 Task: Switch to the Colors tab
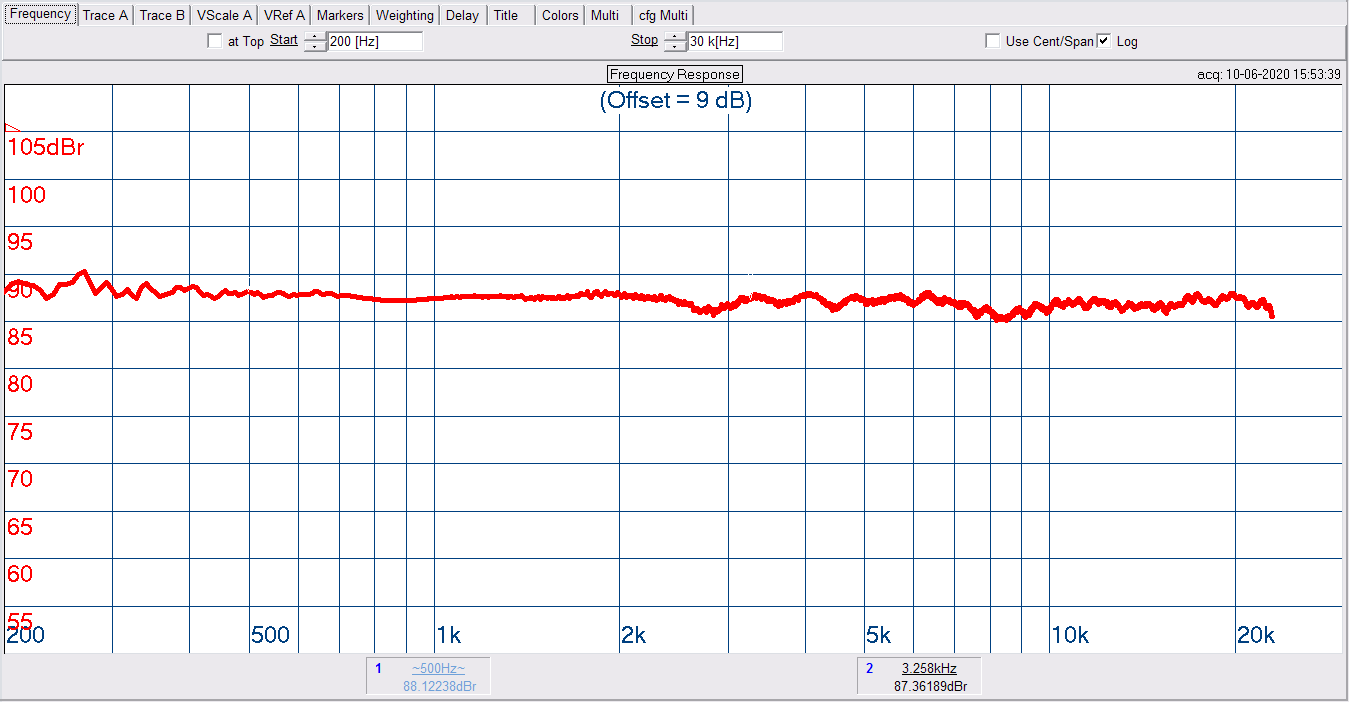point(560,15)
